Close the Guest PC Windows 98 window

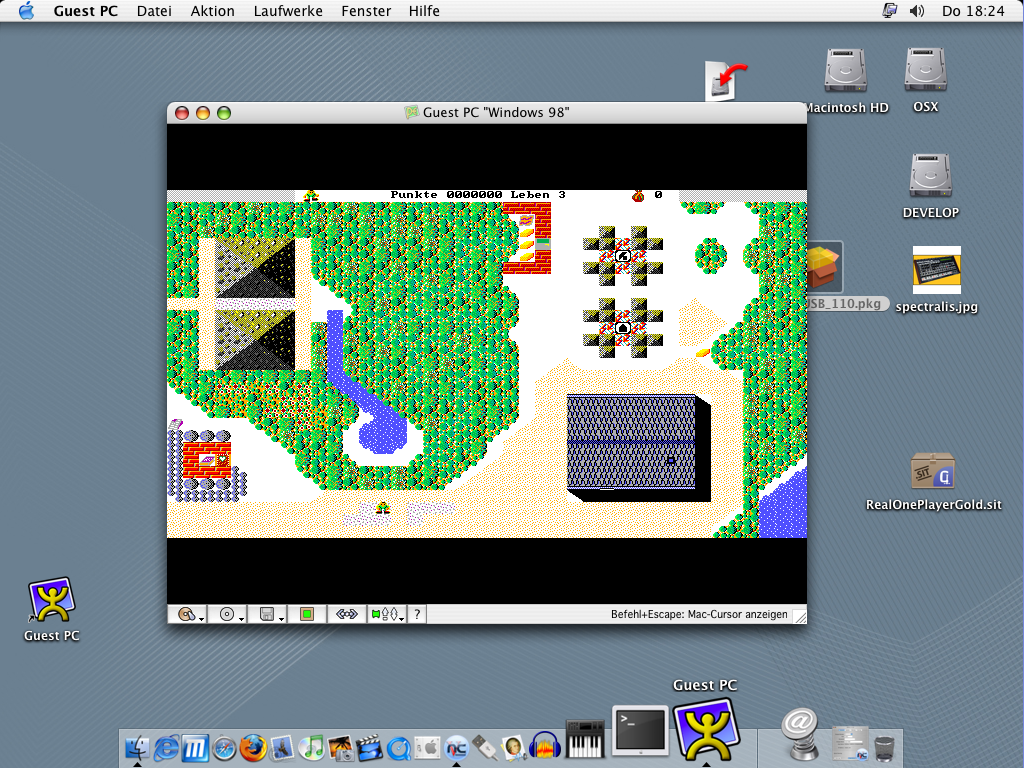(182, 113)
